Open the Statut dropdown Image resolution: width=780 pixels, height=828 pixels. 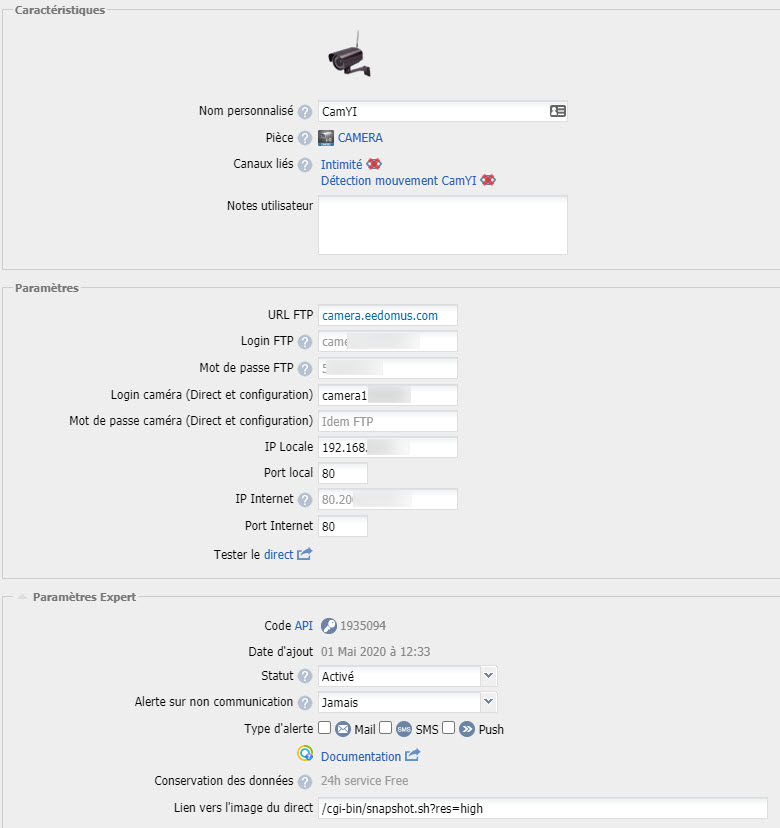pos(408,676)
